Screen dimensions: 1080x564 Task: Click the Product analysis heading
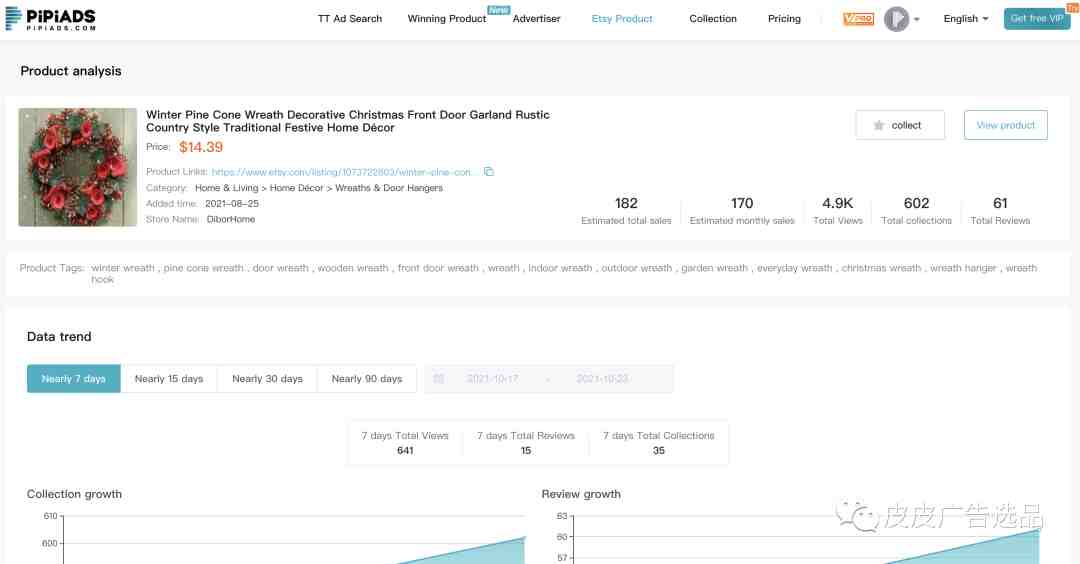click(x=71, y=71)
